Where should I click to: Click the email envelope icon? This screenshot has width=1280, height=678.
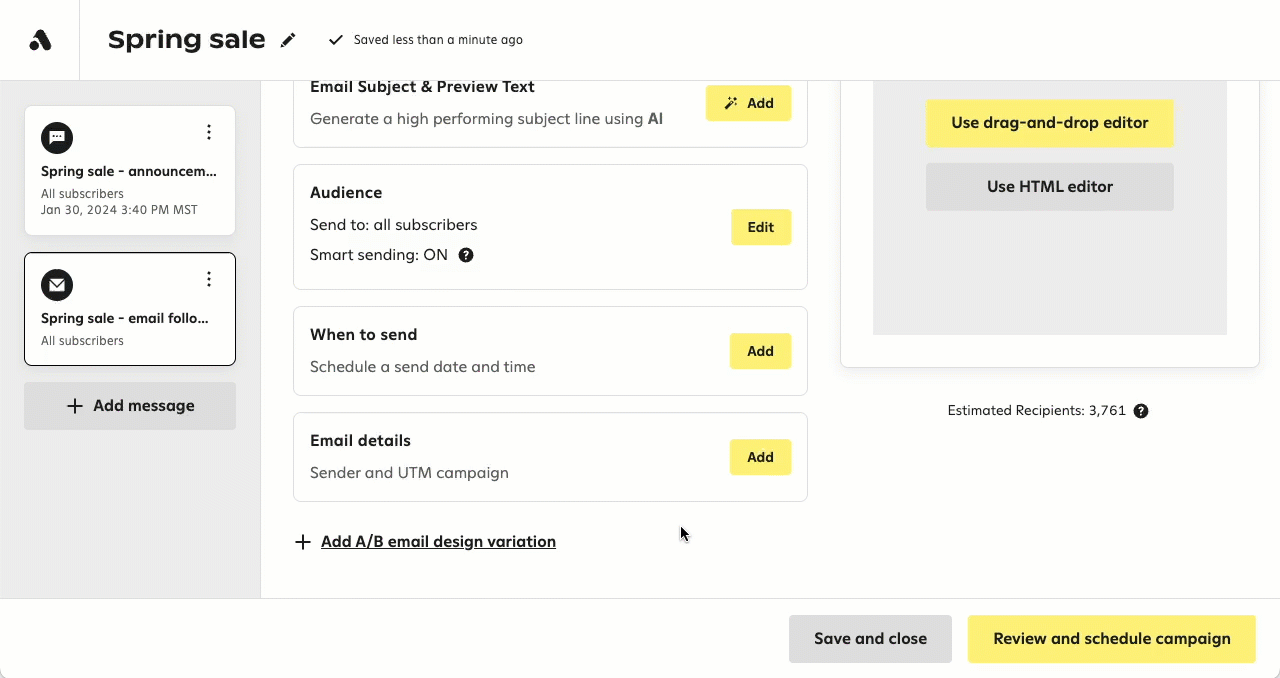pos(56,285)
